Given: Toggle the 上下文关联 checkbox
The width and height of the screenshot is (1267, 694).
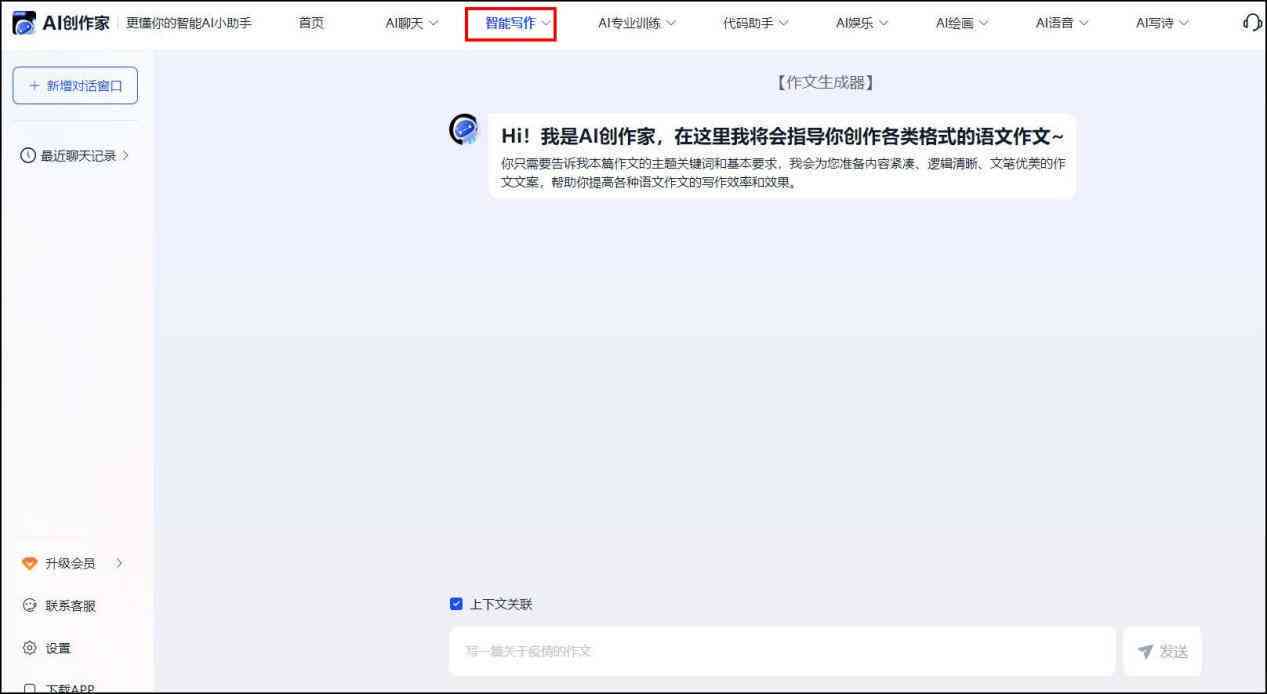Looking at the screenshot, I should click(456, 604).
